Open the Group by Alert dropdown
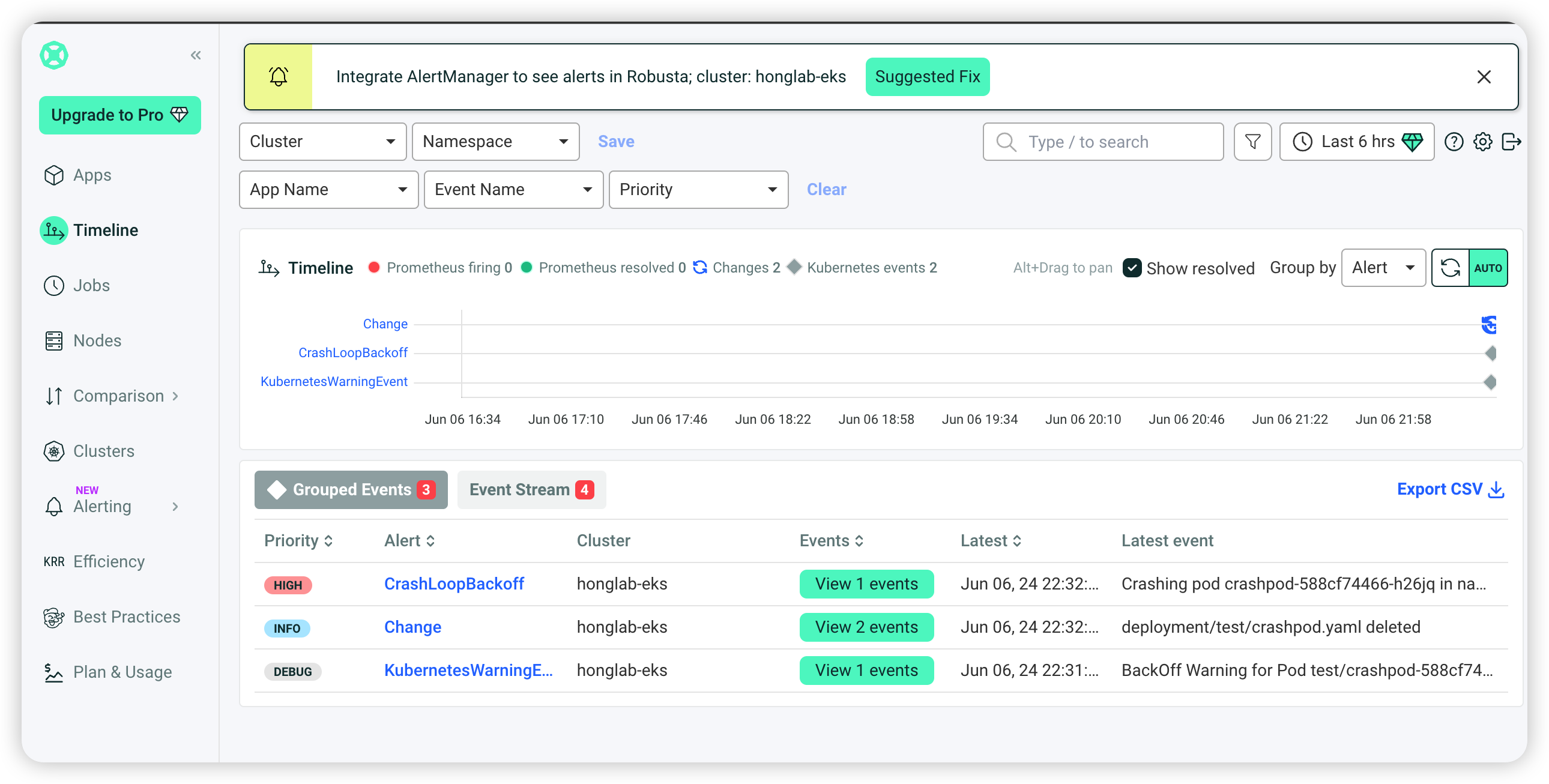Viewport: 1549px width, 784px height. coord(1383,268)
